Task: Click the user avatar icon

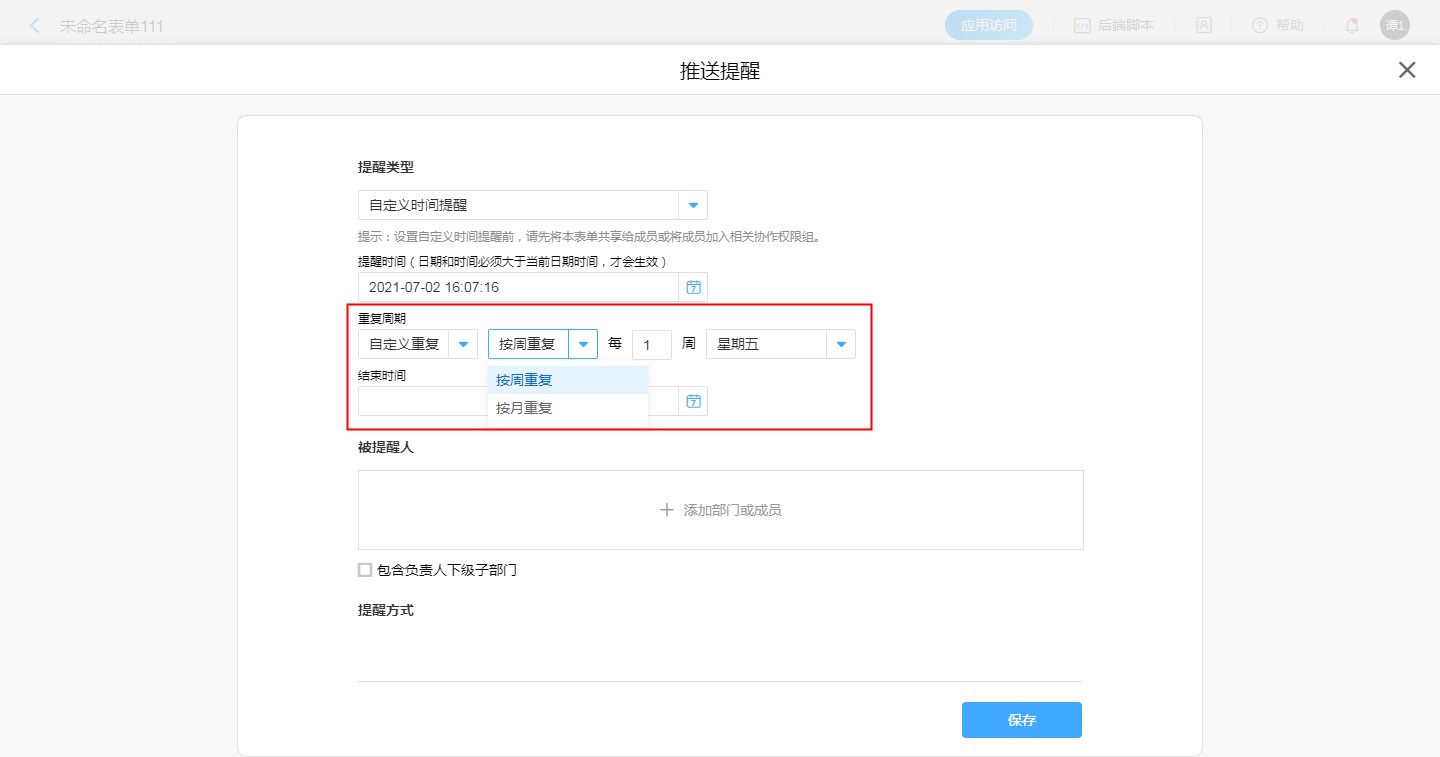Action: coord(1394,26)
